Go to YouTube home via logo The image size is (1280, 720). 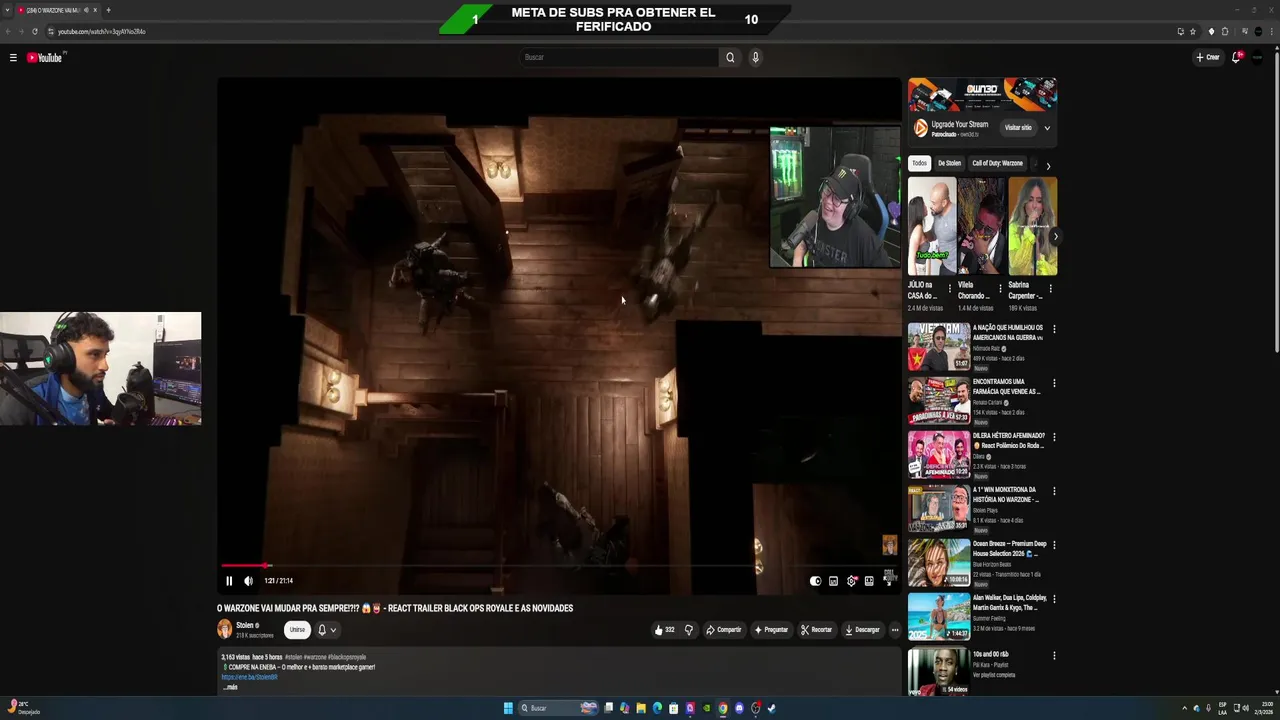click(45, 58)
